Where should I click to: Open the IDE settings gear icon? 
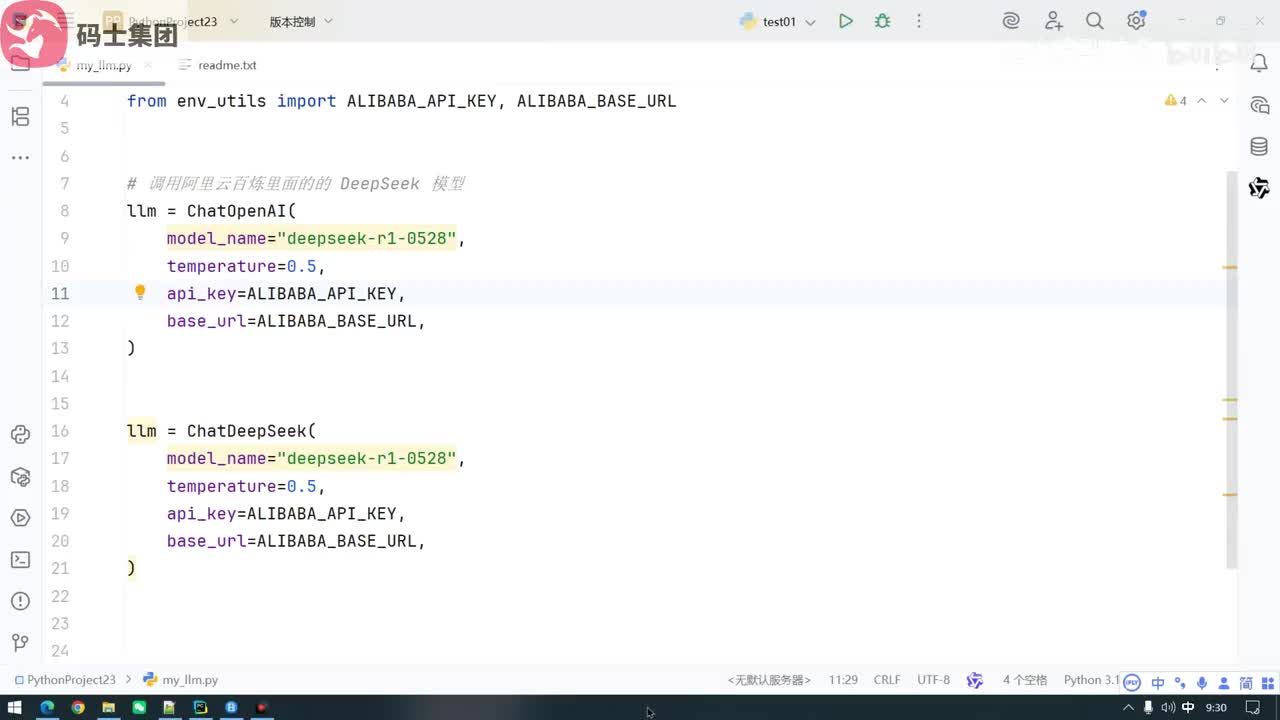pos(1136,21)
